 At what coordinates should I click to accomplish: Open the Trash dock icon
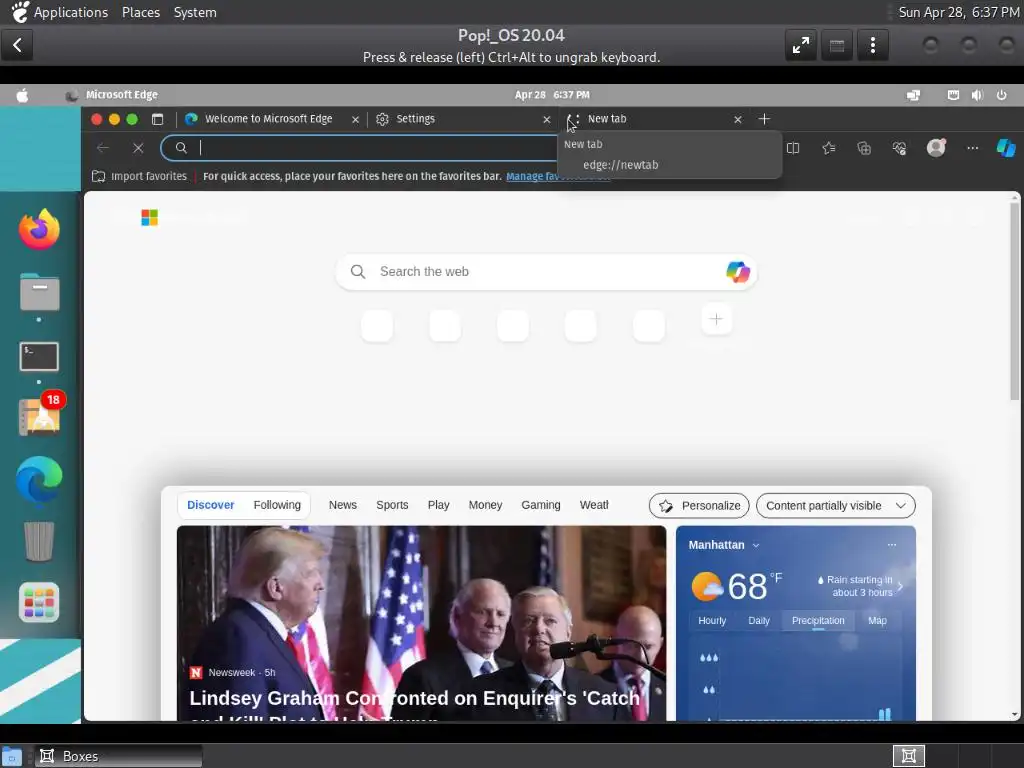pos(39,541)
